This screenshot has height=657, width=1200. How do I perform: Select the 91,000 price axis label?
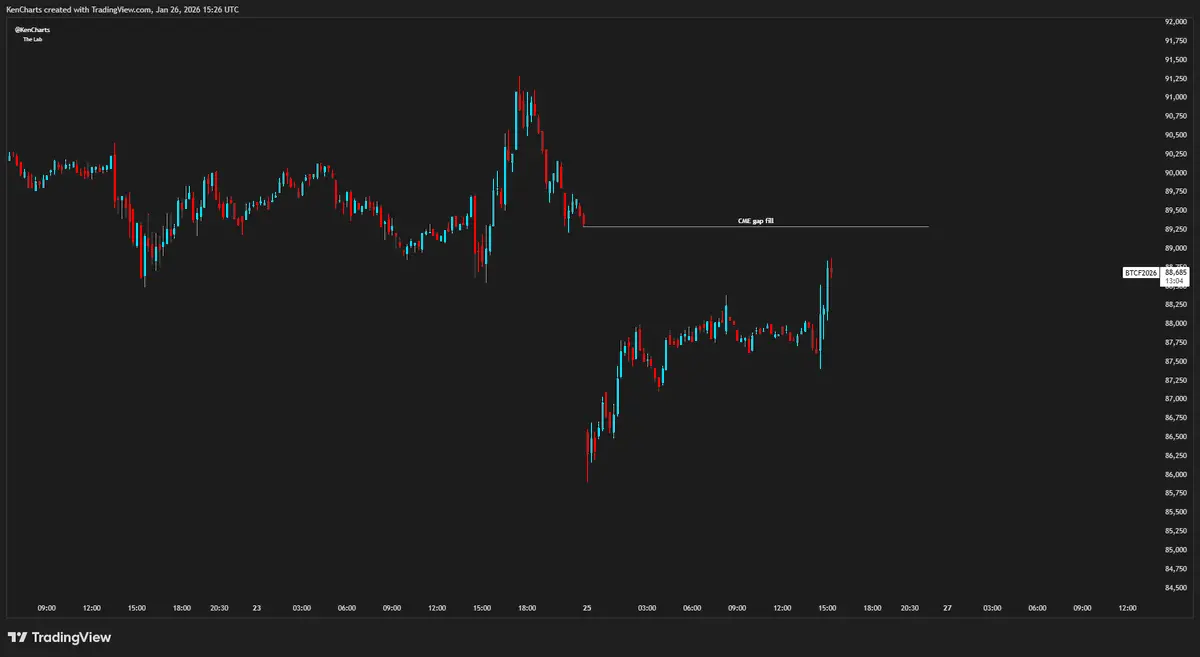click(x=1176, y=98)
